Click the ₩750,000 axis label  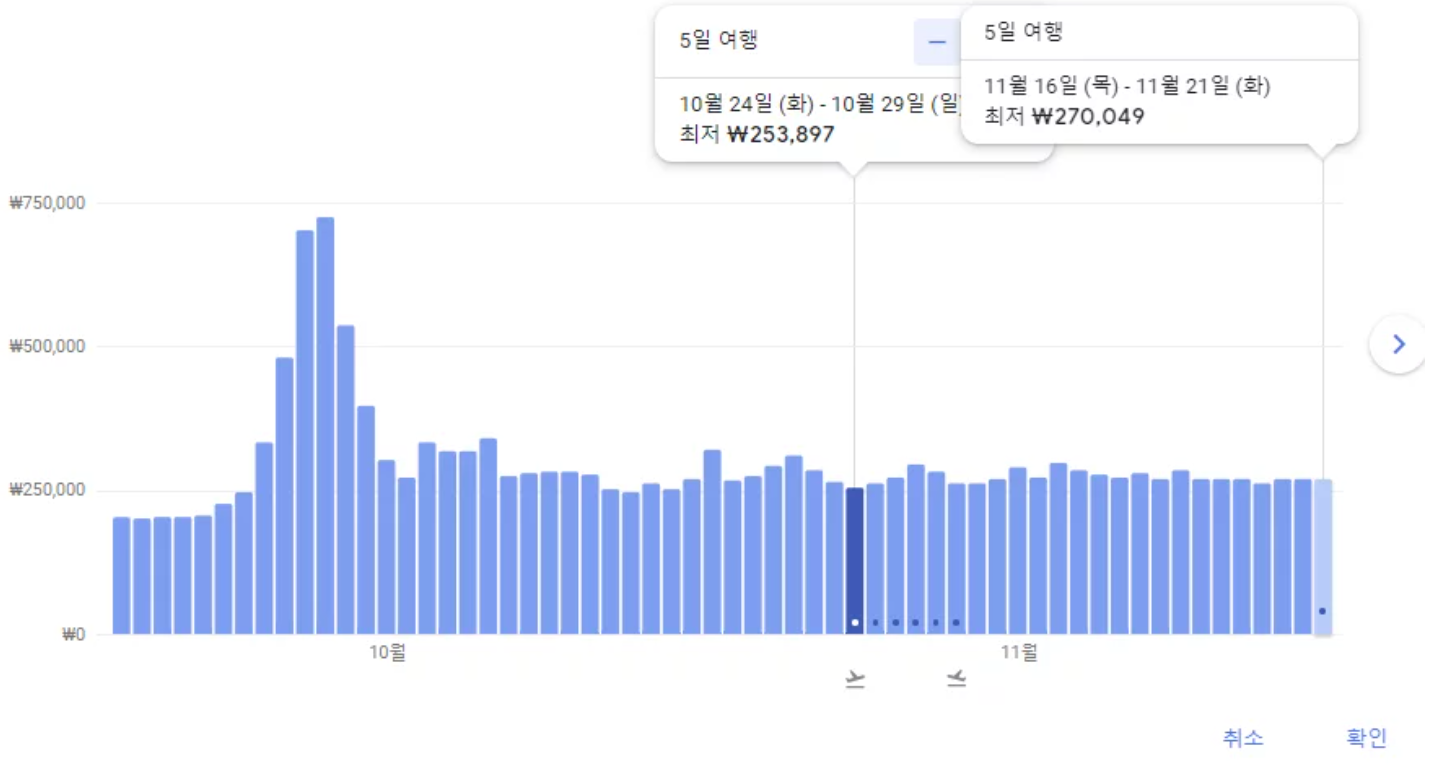(47, 203)
